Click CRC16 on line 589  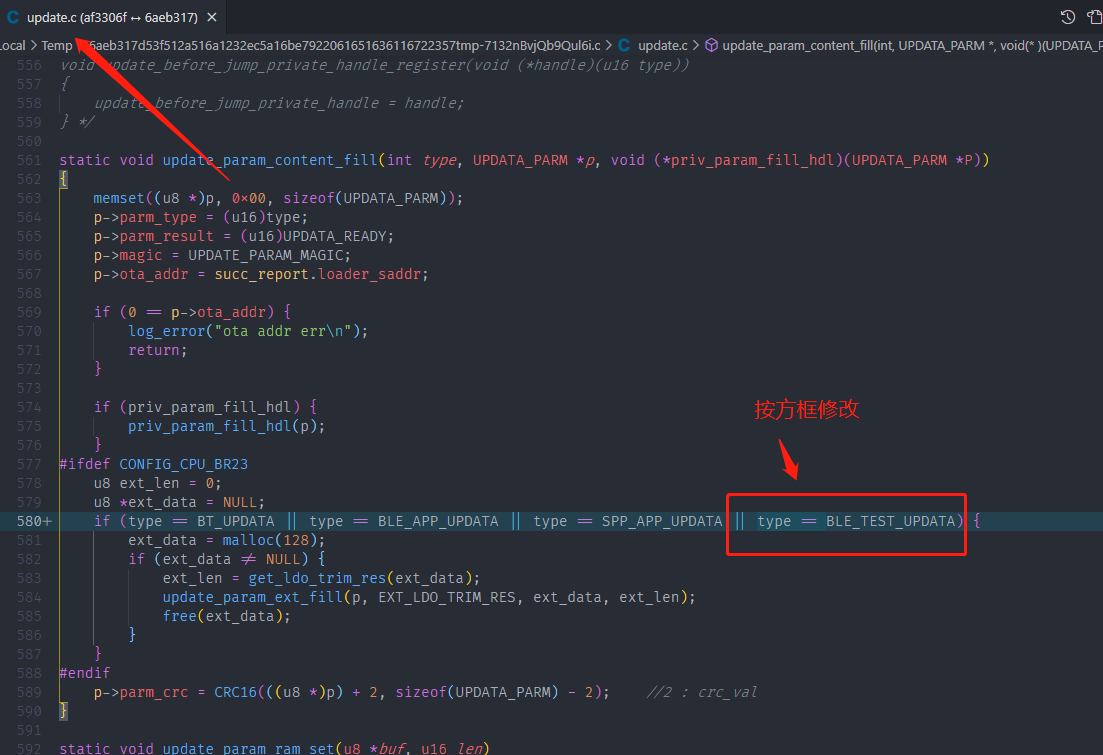(x=236, y=692)
